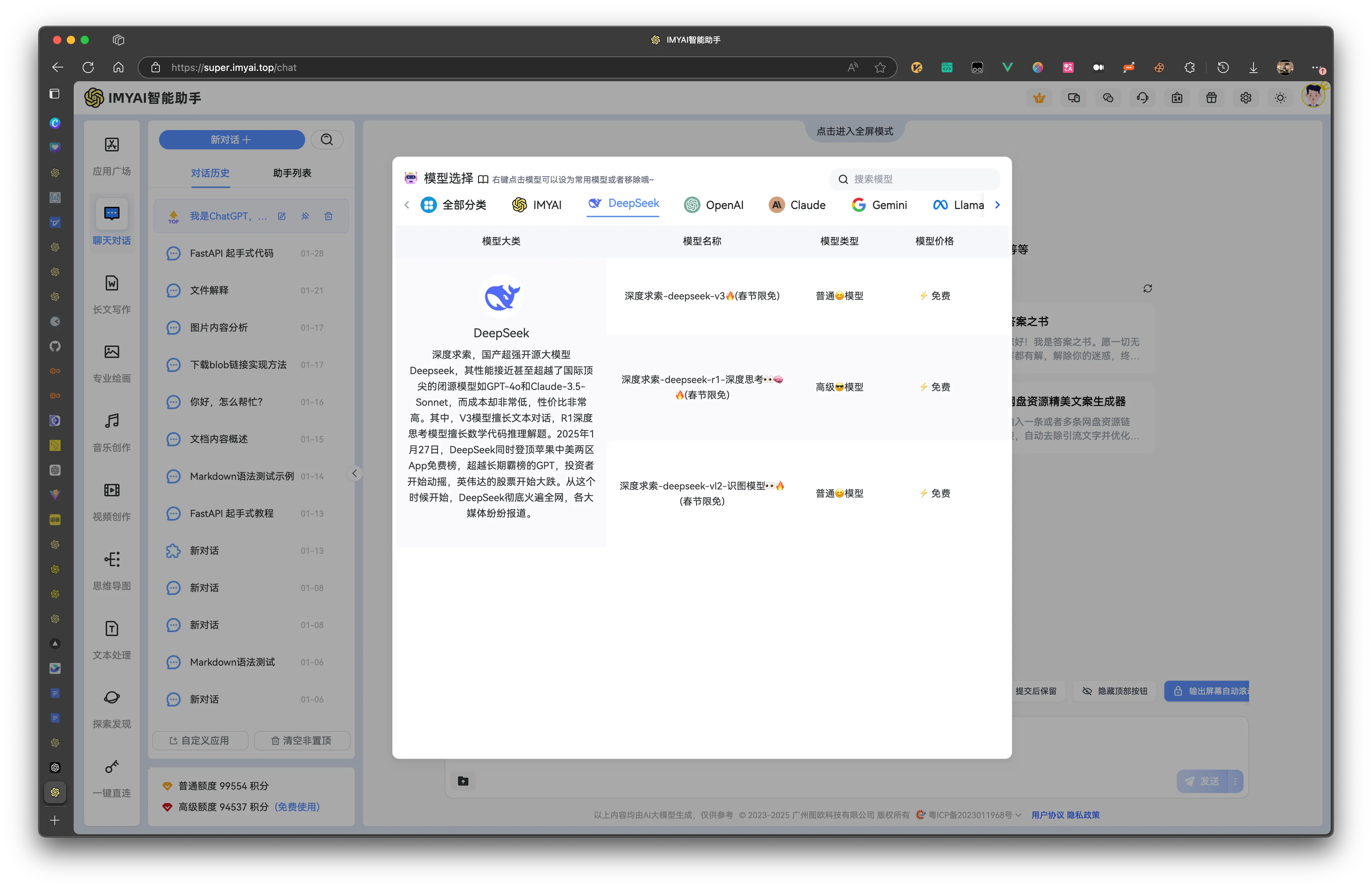Click the headset customer service icon
The width and height of the screenshot is (1372, 888).
(x=1143, y=98)
